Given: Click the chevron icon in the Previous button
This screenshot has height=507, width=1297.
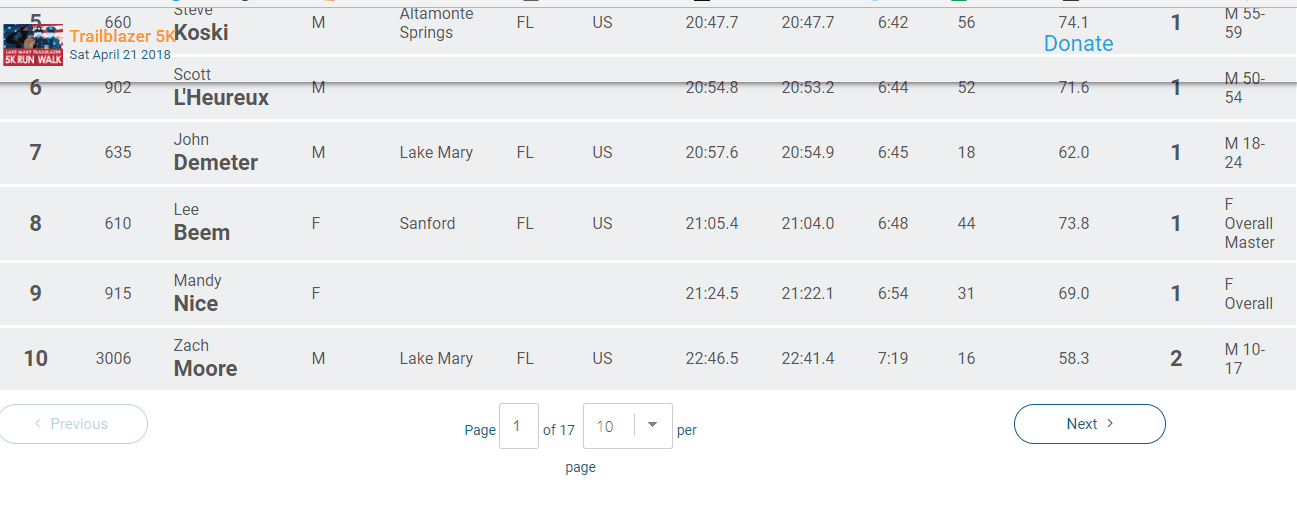Looking at the screenshot, I should 38,424.
